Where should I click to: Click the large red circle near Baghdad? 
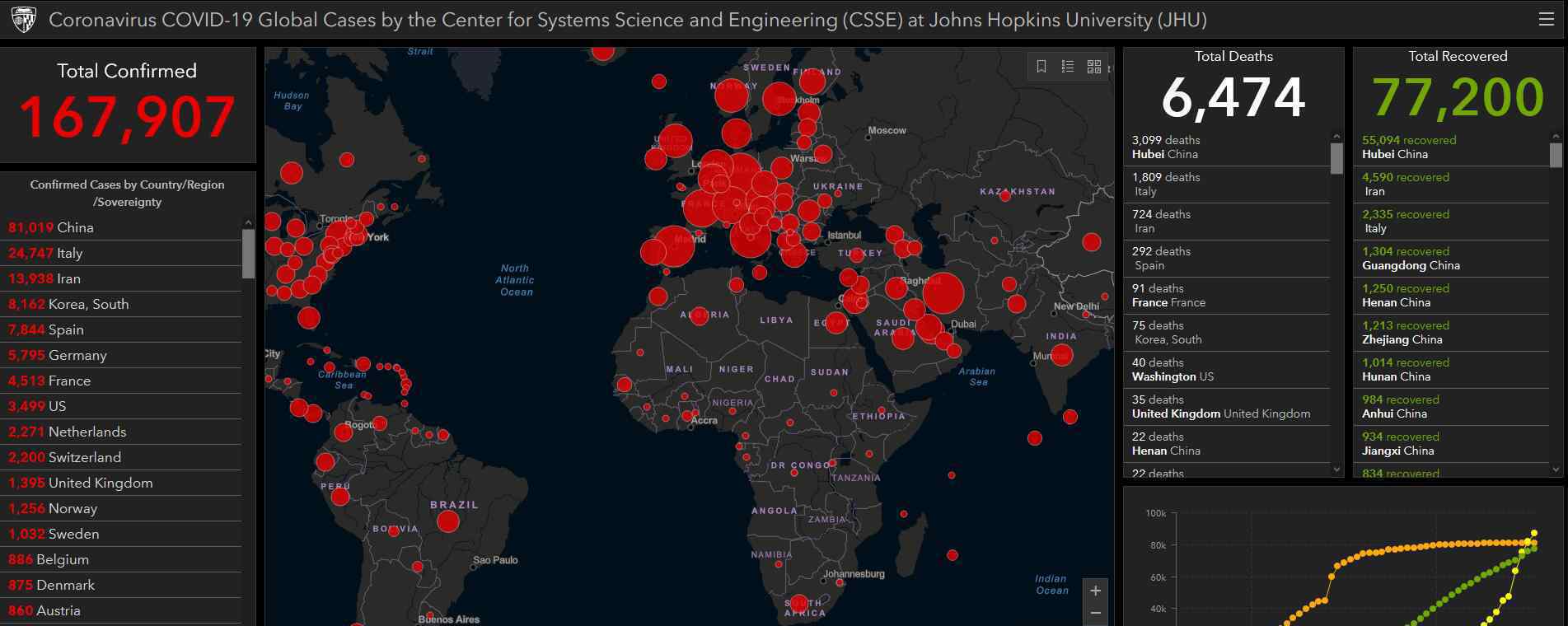[943, 293]
